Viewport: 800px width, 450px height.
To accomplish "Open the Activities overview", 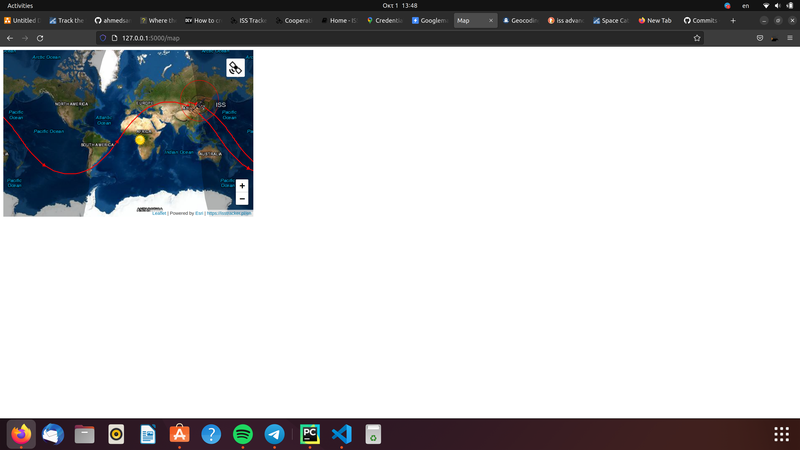I will pos(20,6).
